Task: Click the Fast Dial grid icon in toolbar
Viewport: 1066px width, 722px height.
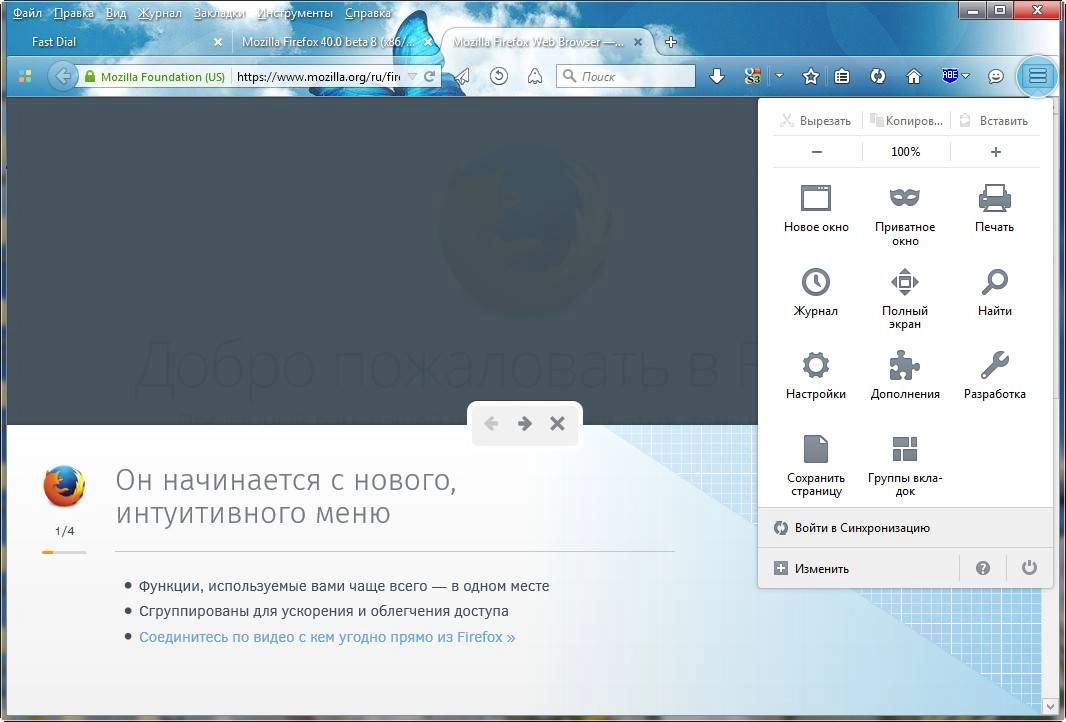Action: [x=25, y=77]
